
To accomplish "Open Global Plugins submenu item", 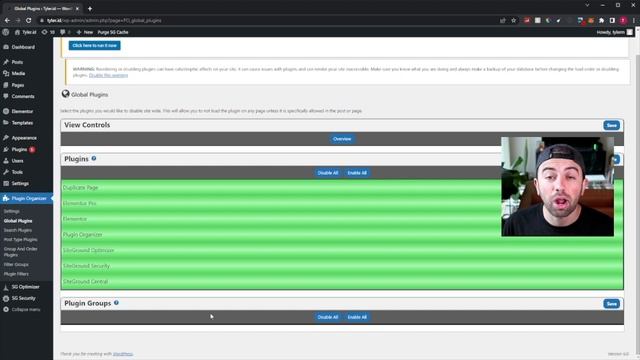I will (18, 221).
